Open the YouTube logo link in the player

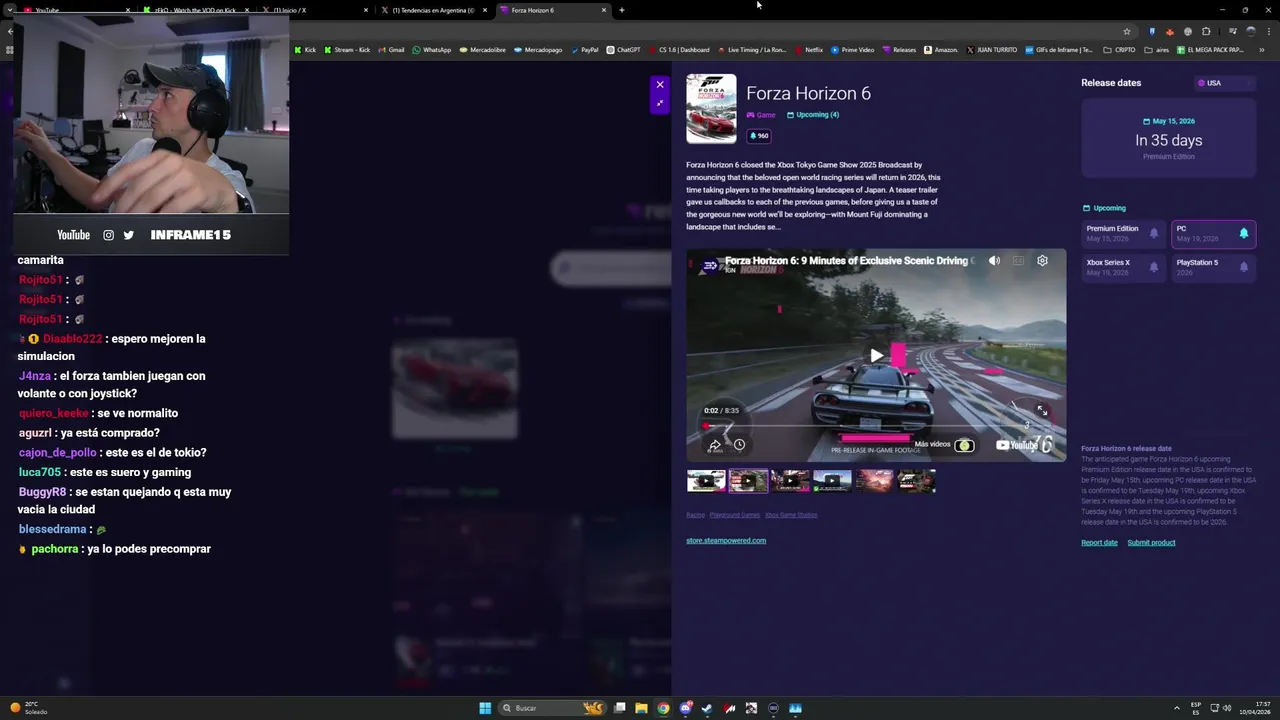click(1016, 445)
